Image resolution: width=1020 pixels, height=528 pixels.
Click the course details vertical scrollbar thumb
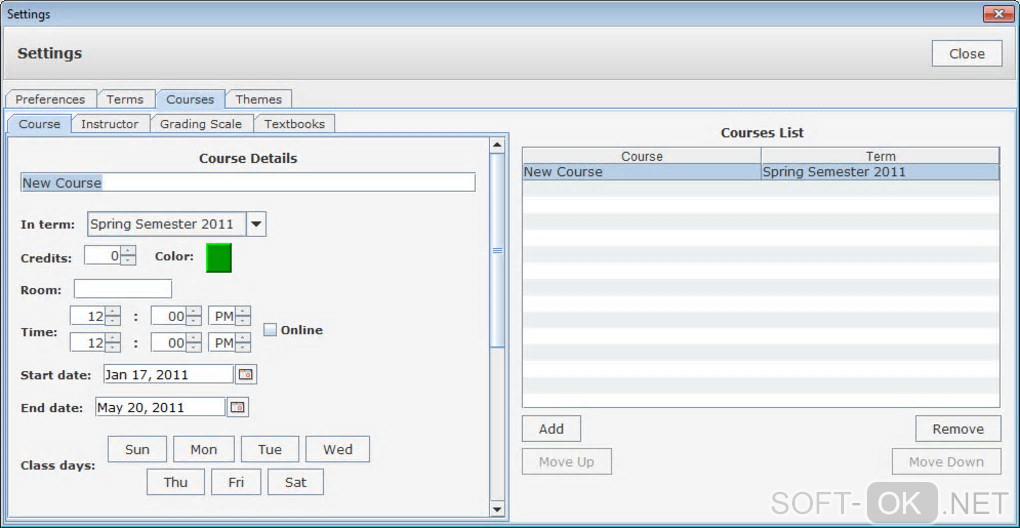498,251
